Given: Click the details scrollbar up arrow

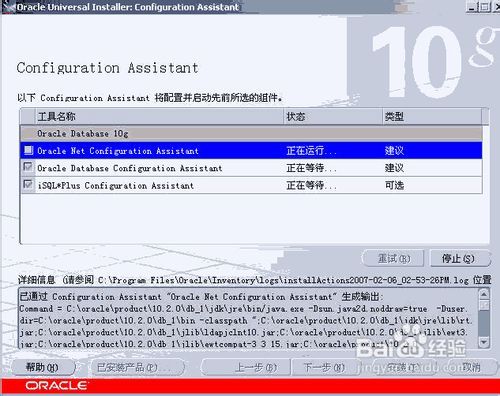Looking at the screenshot, I should click(x=484, y=294).
